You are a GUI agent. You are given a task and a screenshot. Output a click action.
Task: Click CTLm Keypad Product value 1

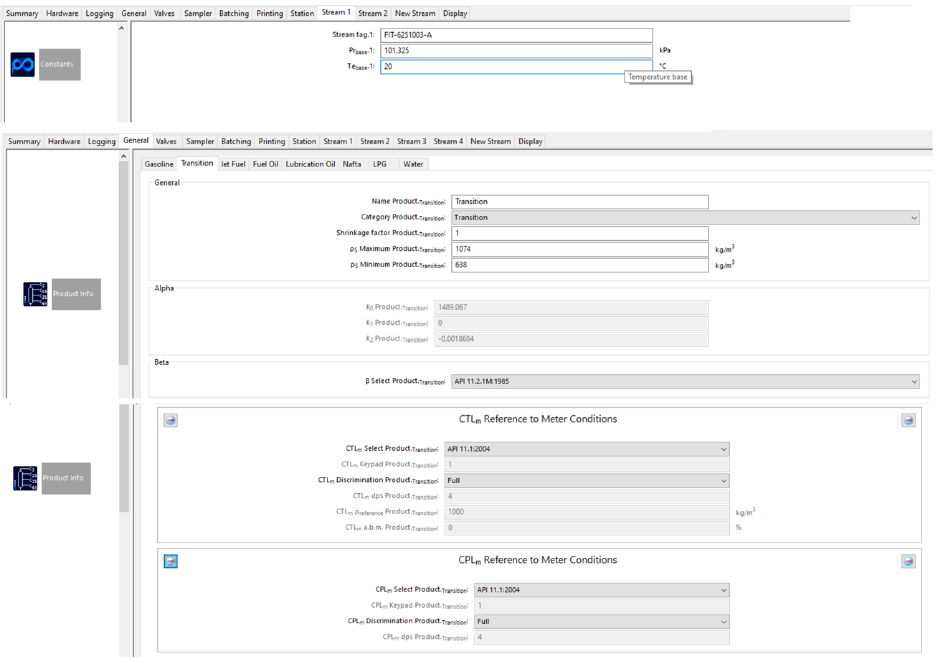[587, 465]
